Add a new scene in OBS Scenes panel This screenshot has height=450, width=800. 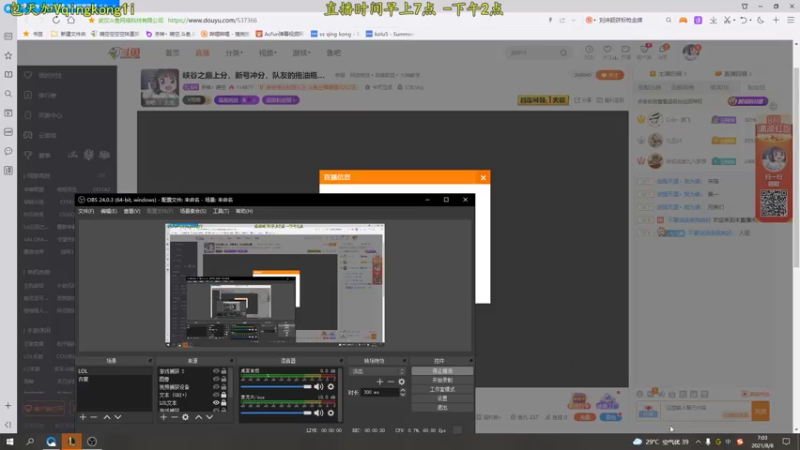[x=83, y=417]
